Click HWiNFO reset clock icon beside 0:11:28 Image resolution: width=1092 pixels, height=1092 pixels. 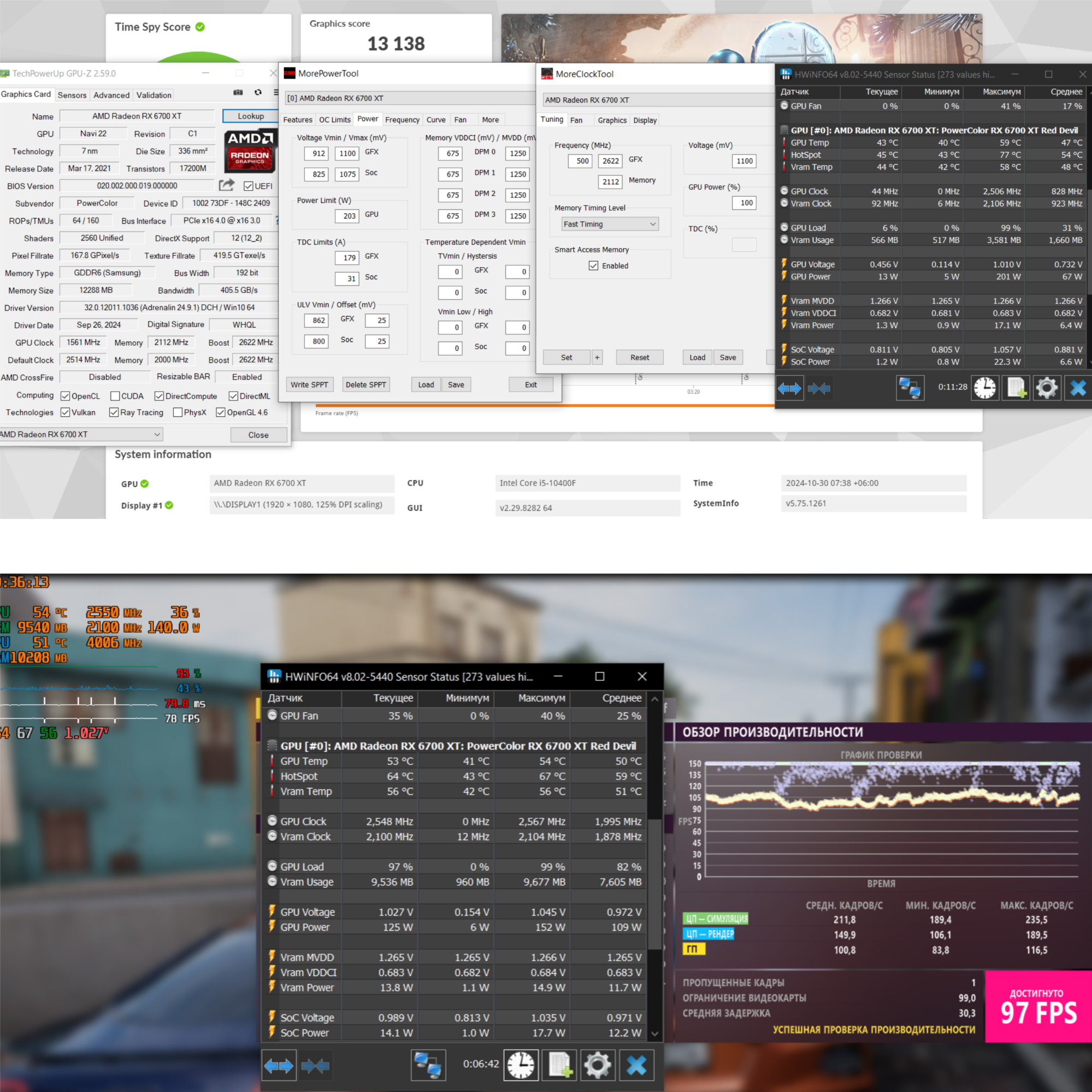pos(984,388)
